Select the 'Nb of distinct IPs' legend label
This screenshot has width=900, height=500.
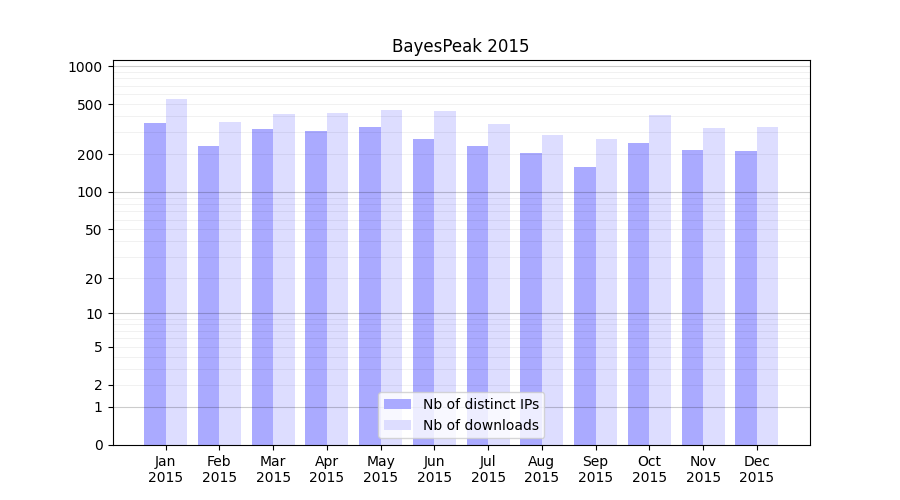click(x=480, y=404)
